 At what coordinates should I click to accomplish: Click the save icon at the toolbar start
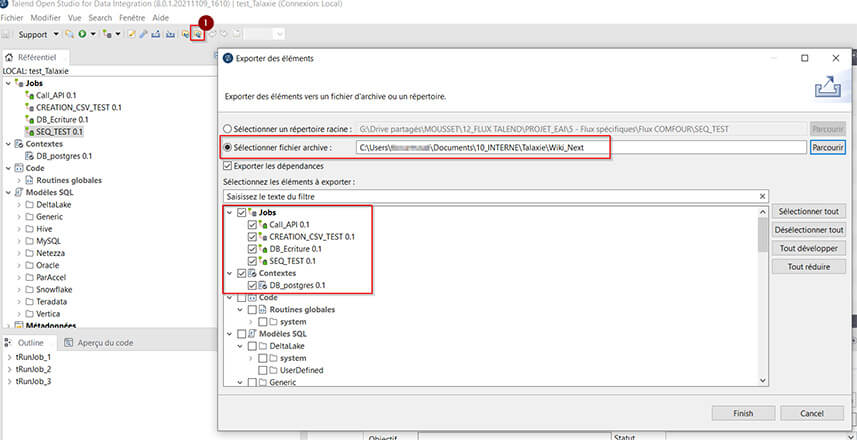(5, 34)
